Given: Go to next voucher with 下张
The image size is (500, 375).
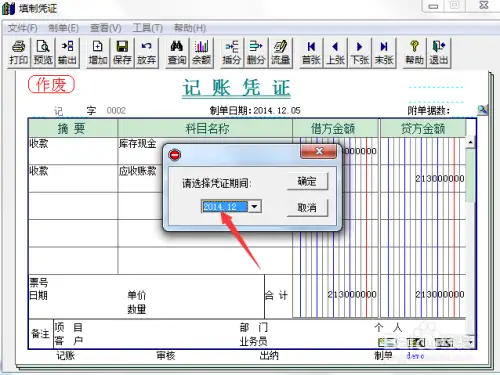Looking at the screenshot, I should [x=360, y=53].
